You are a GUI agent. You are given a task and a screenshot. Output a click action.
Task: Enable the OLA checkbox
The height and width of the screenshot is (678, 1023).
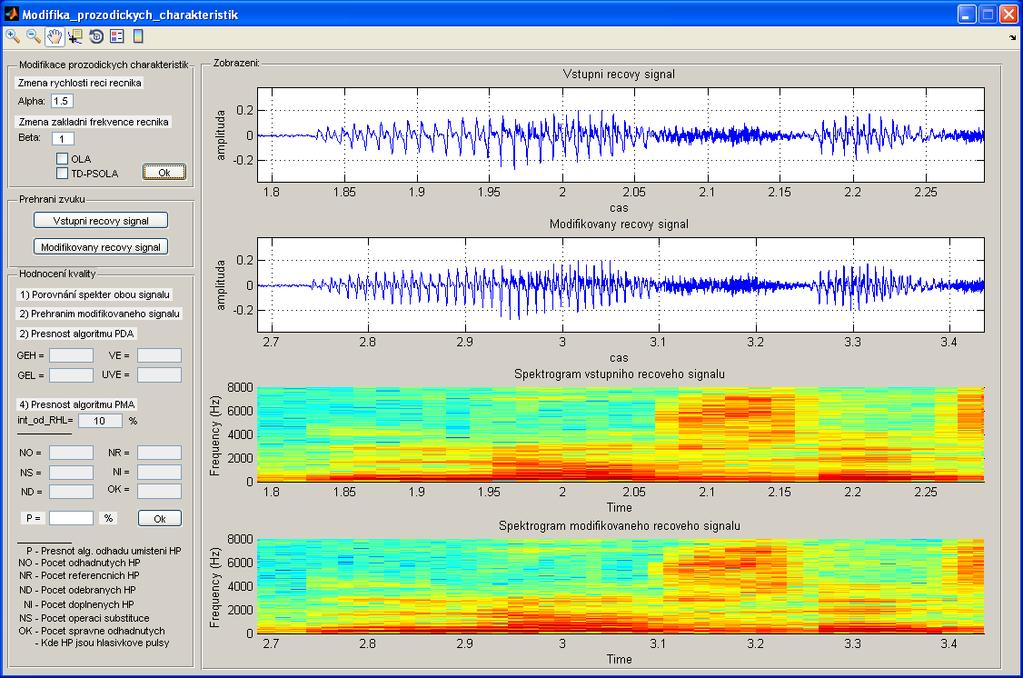pos(62,159)
